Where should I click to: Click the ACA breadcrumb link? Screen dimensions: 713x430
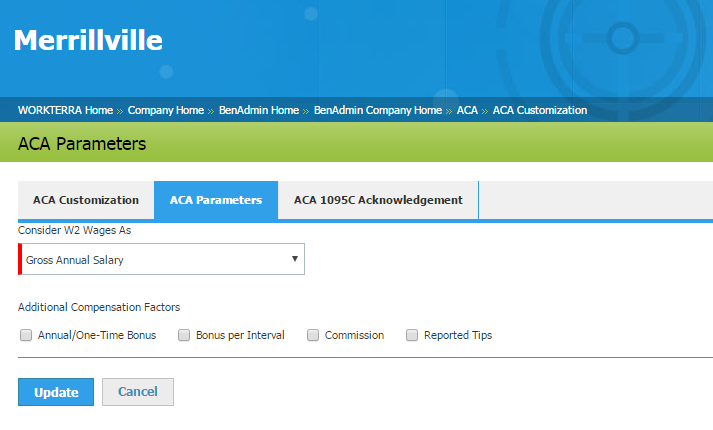point(467,110)
